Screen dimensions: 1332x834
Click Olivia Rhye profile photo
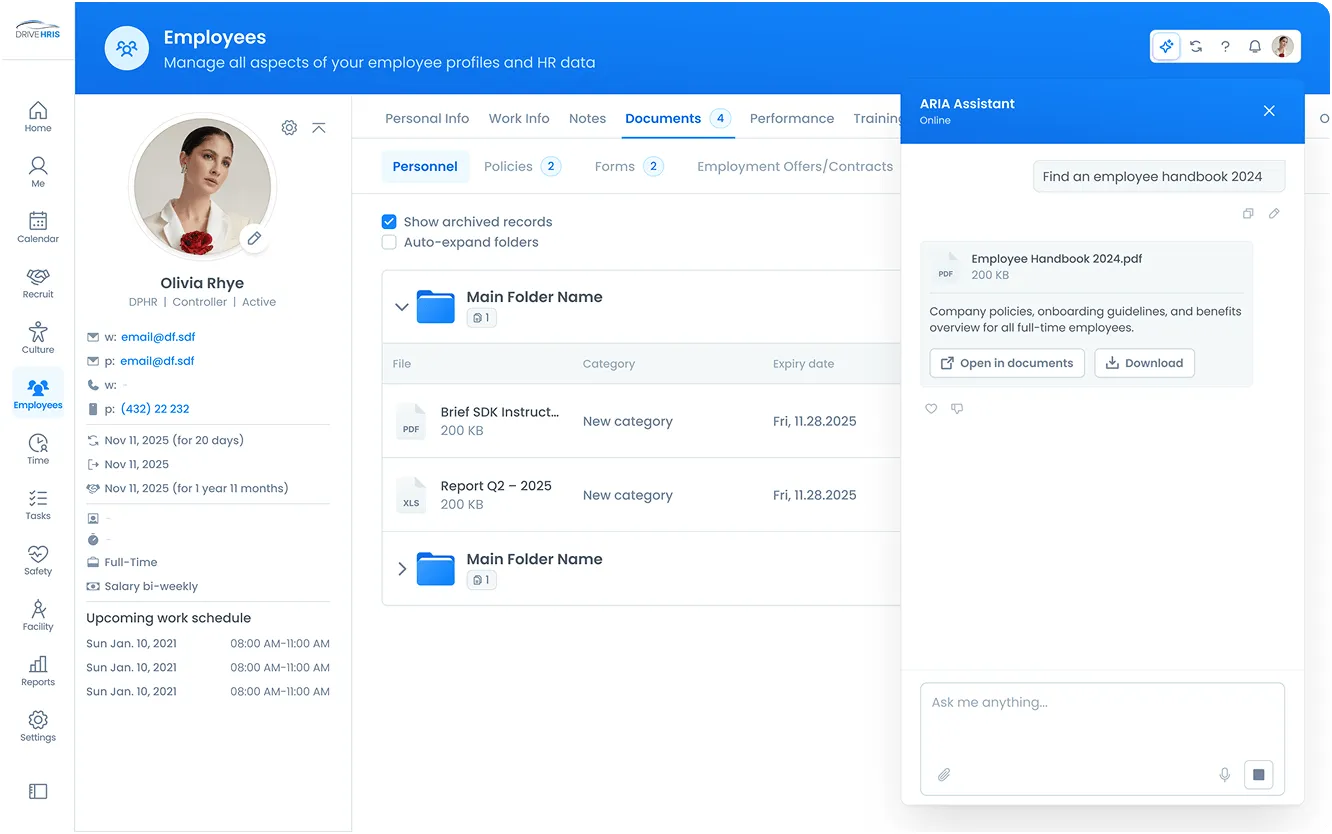203,188
